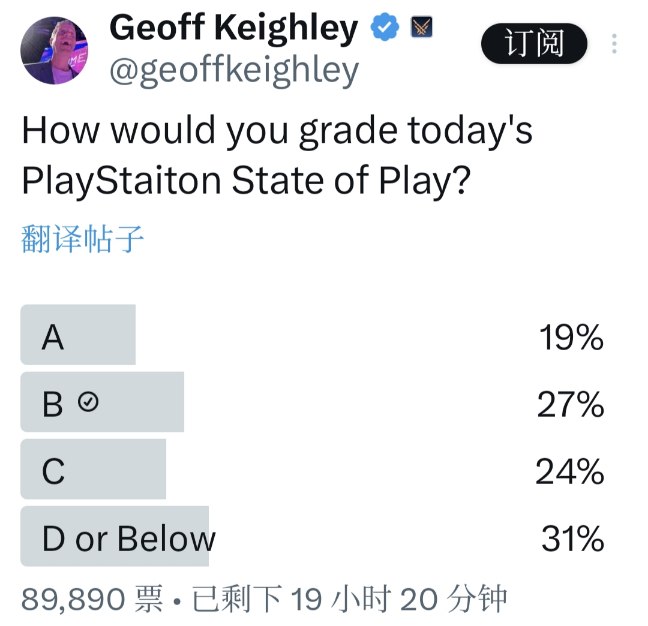The height and width of the screenshot is (626, 648).
Task: Click the 27% result for option B
Action: pyautogui.click(x=569, y=404)
